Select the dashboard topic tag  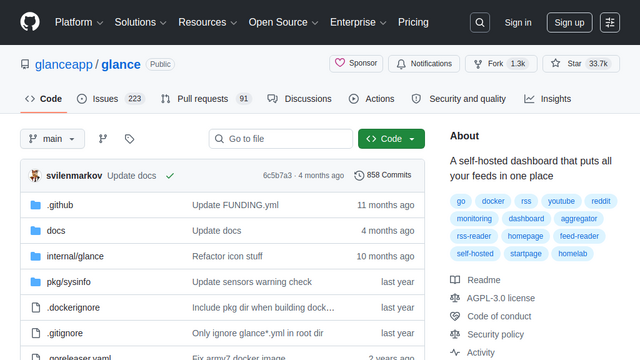click(526, 219)
